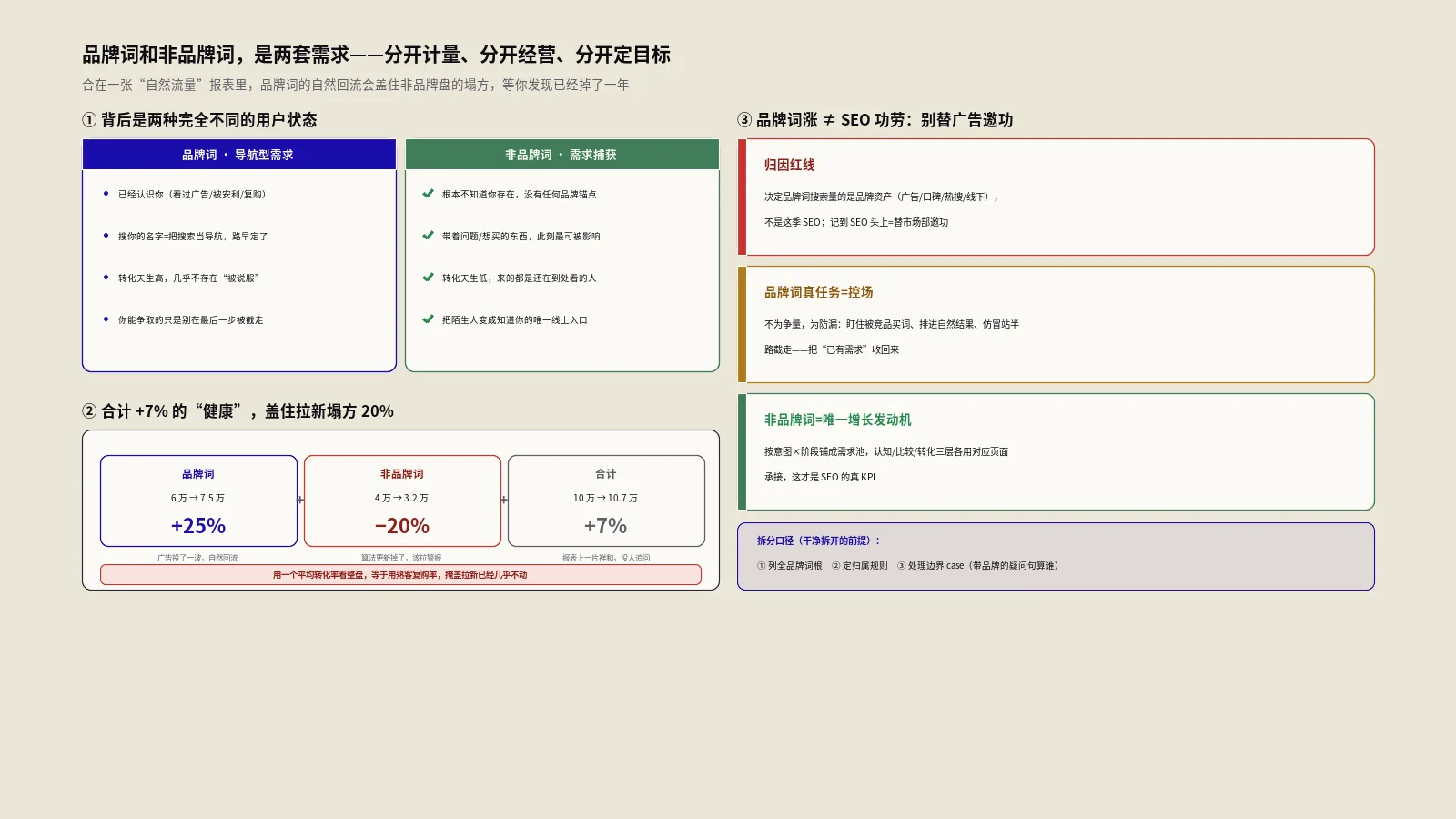Click the label '拆分口径（干净拆开的前提）：'

coord(819,541)
